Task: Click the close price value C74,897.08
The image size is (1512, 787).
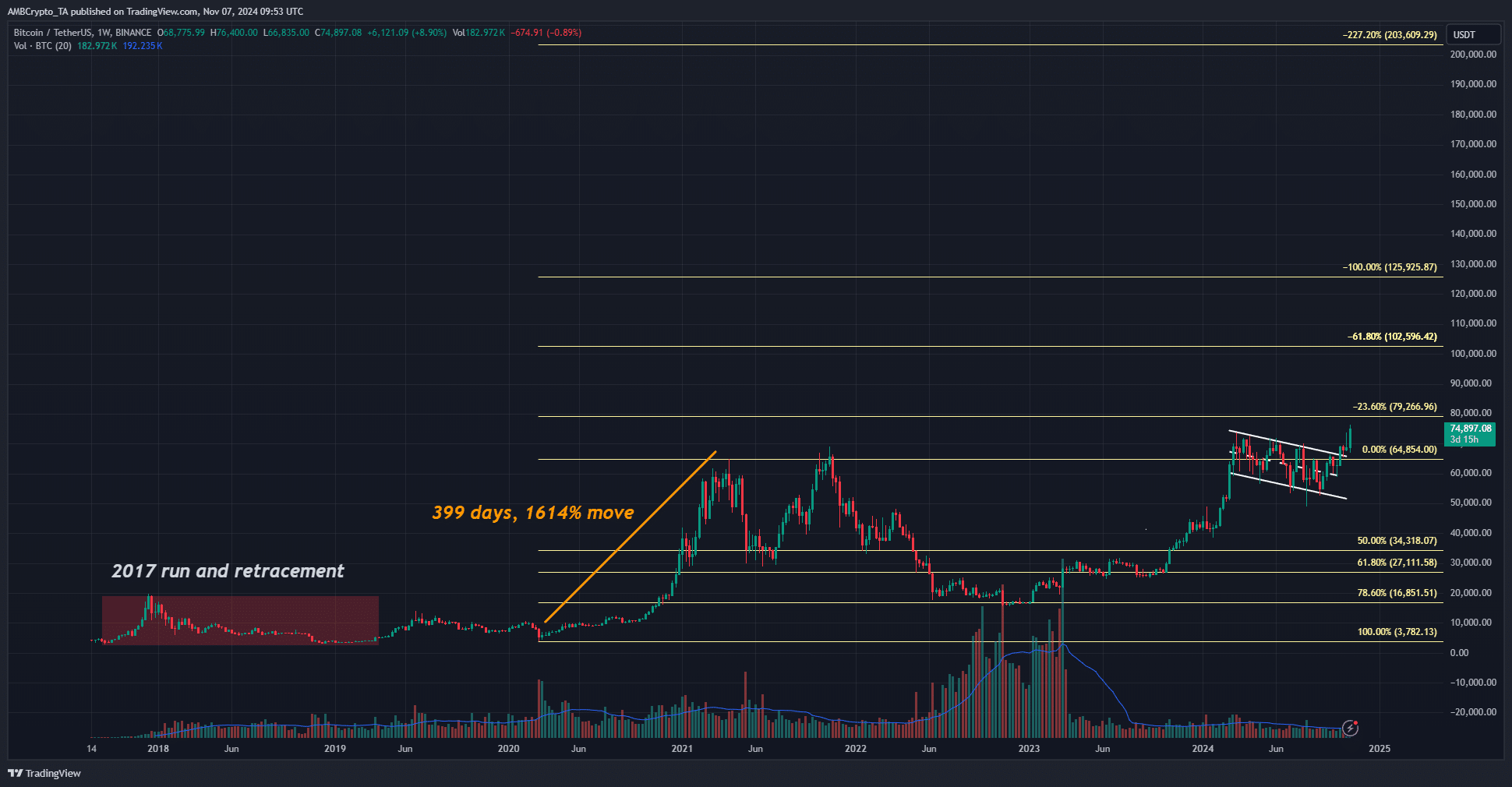Action: 338,33
